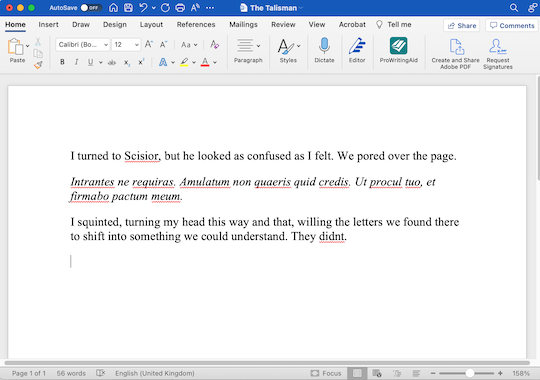540x380 pixels.
Task: Cut the selection with scissors icon
Action: (38, 42)
